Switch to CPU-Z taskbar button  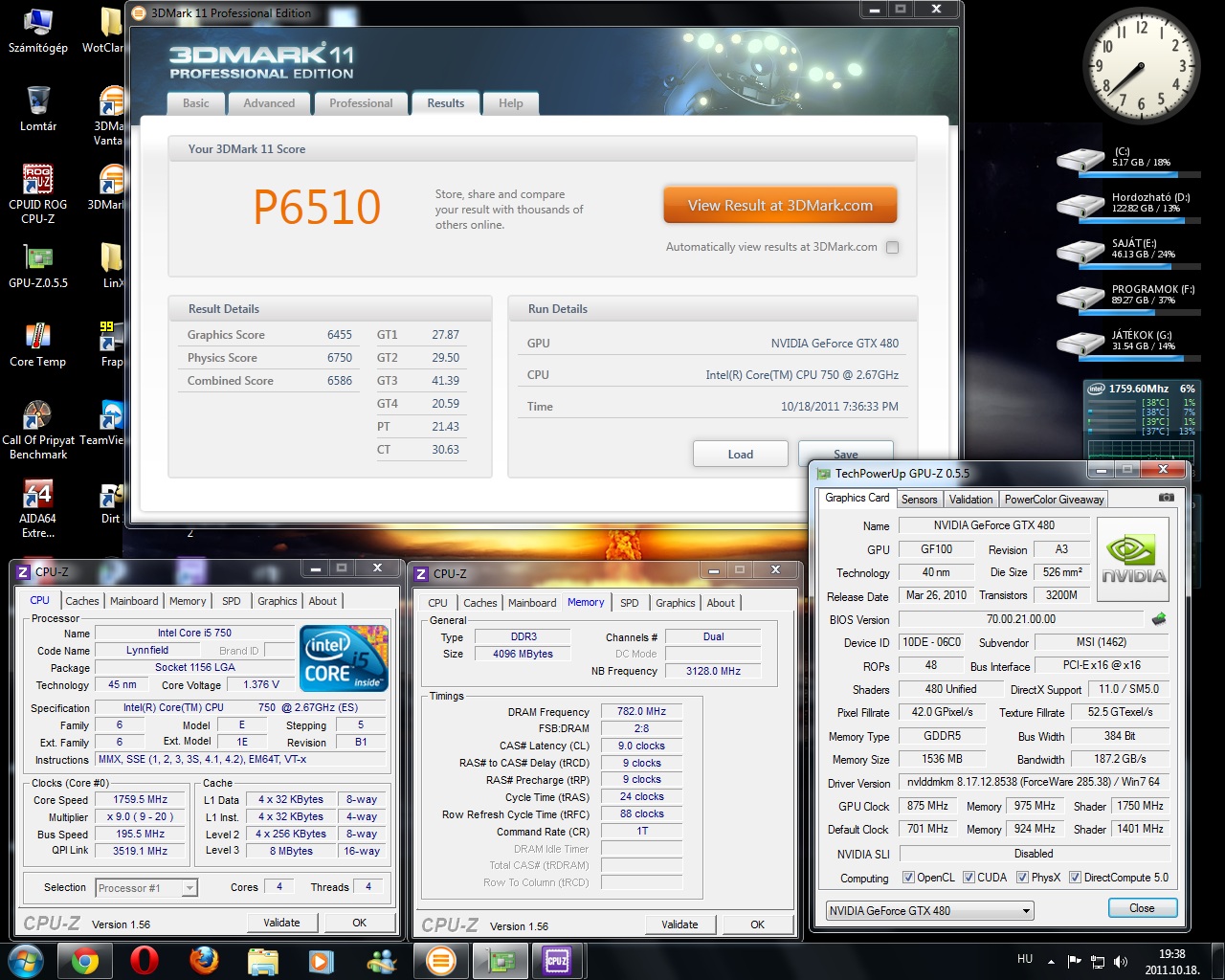coord(558,960)
